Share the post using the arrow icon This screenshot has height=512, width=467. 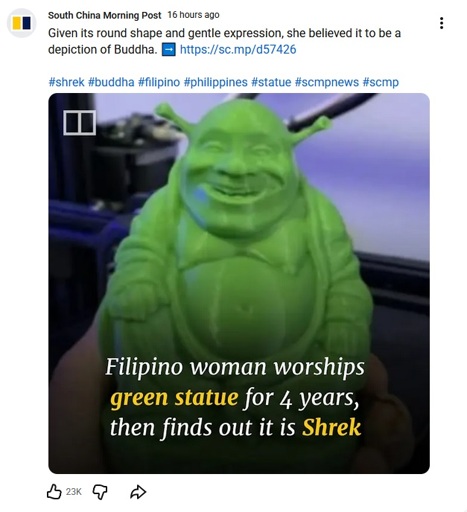click(x=138, y=492)
